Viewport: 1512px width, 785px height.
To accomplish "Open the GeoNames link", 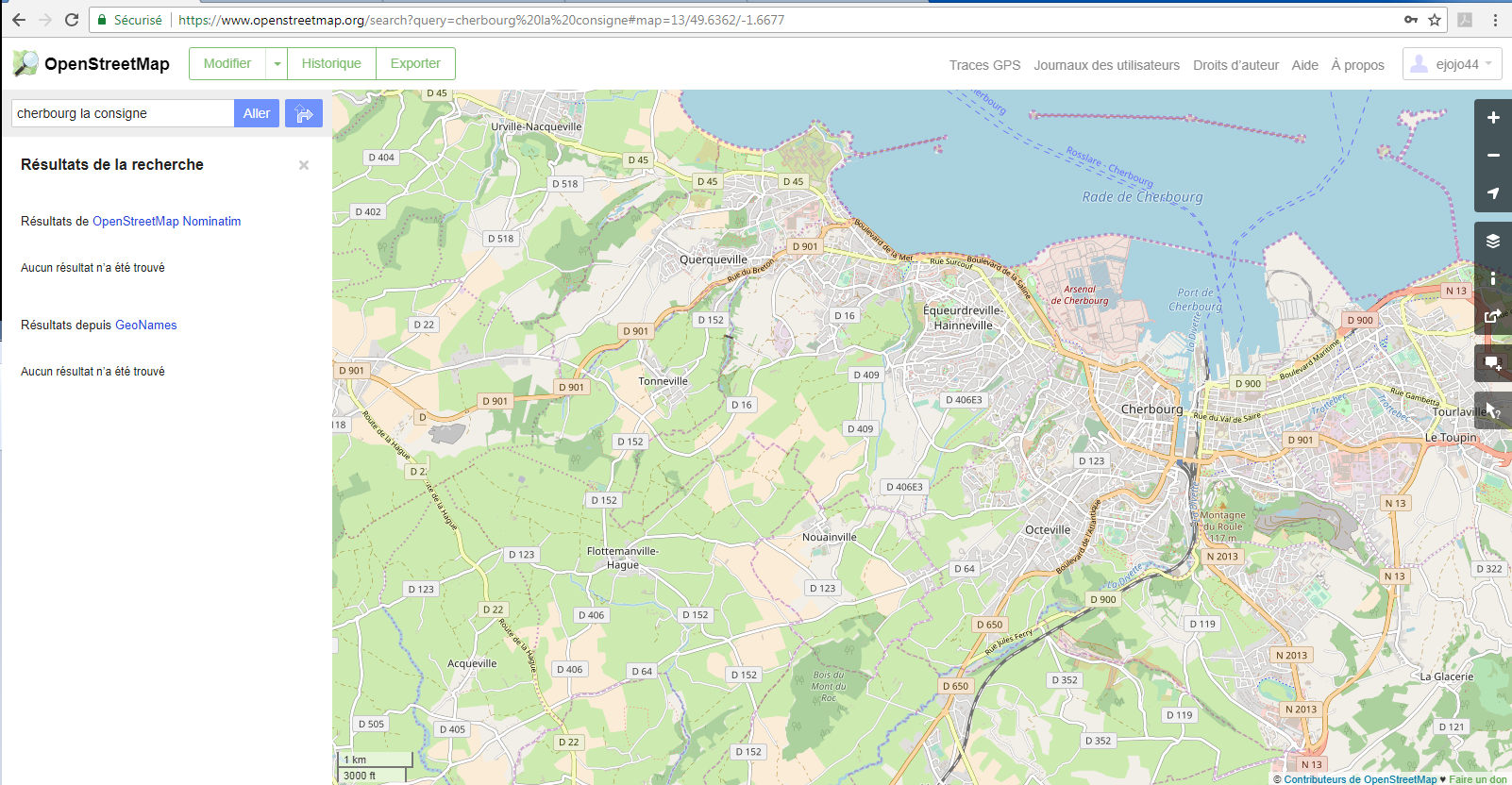I will click(x=146, y=325).
